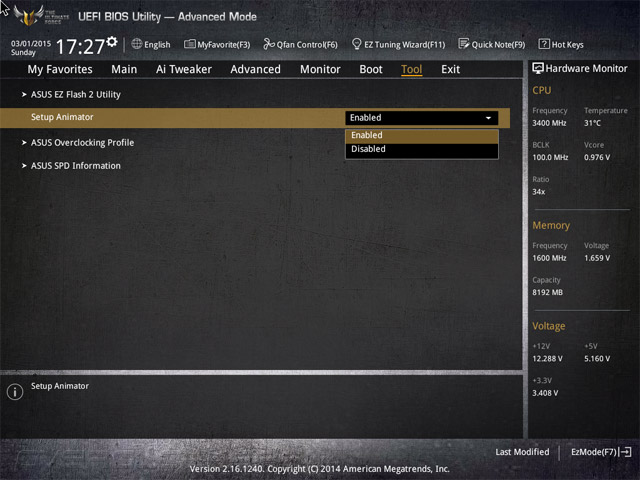Click the Voltage section heading

click(549, 326)
